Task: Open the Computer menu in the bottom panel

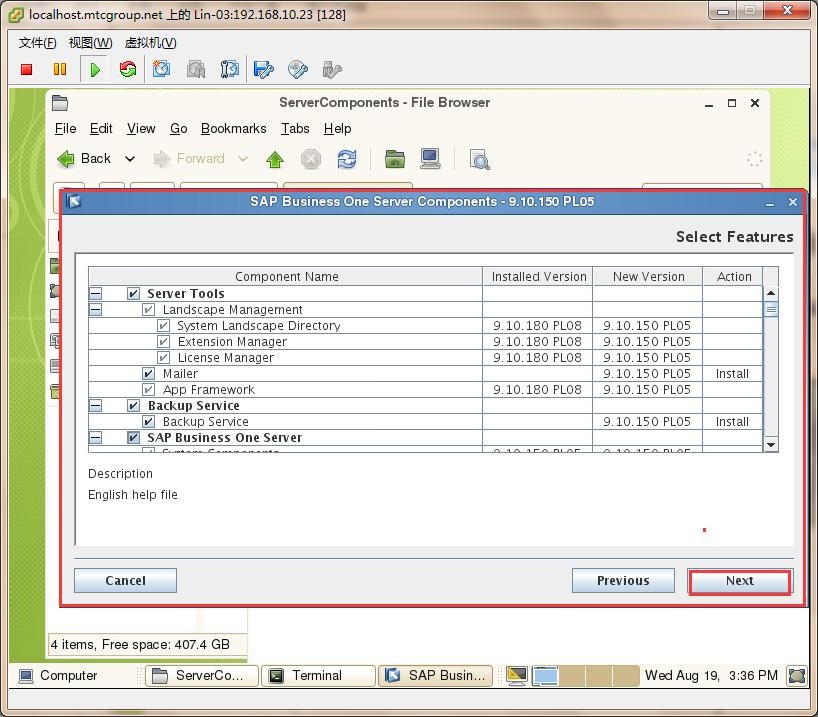Action: pyautogui.click(x=58, y=675)
